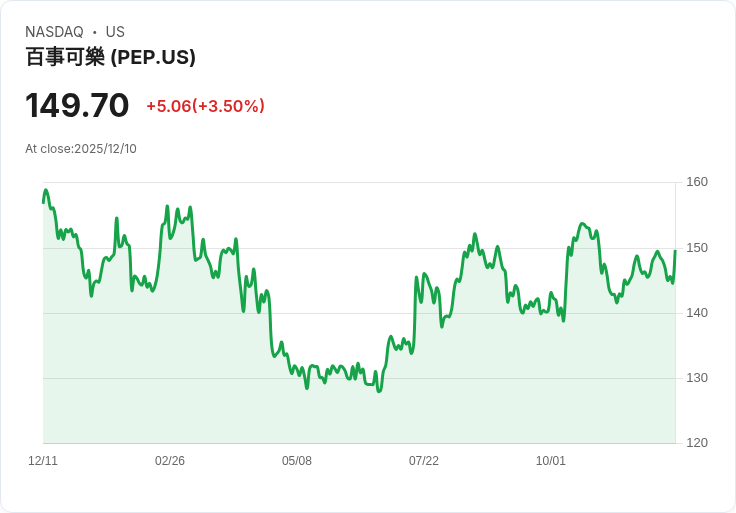This screenshot has height=513, width=736.
Task: Click the 130 y-axis price label
Action: (x=697, y=378)
